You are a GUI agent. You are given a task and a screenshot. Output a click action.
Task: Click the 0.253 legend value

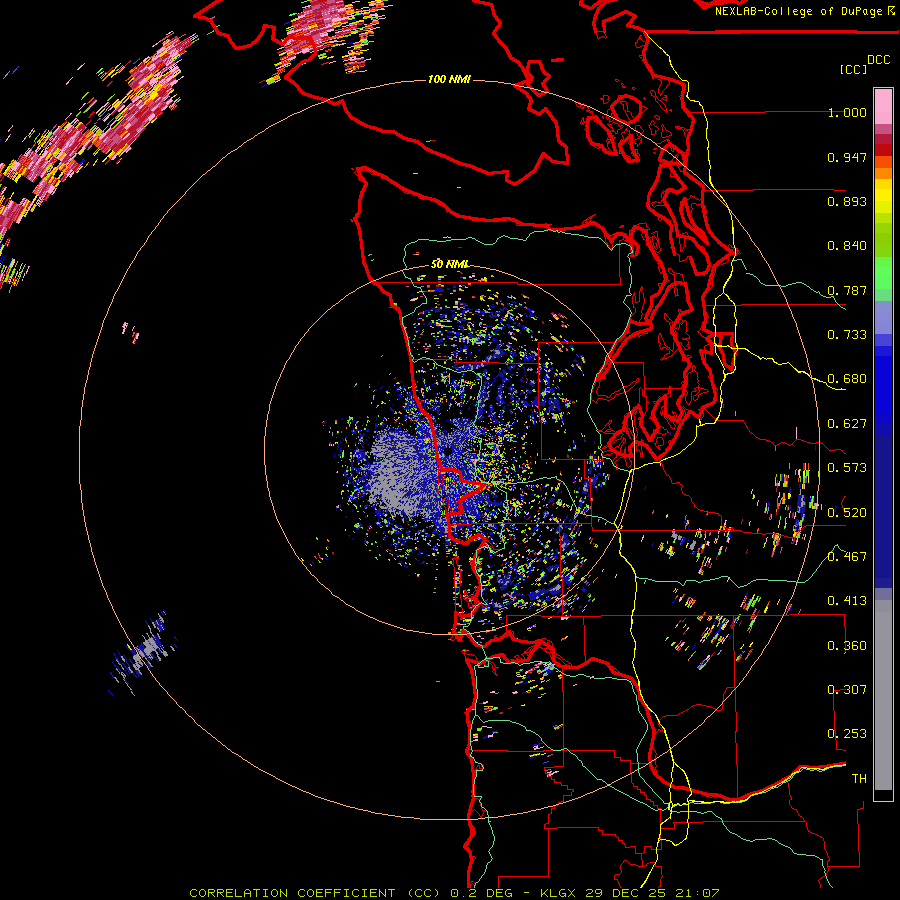[847, 734]
